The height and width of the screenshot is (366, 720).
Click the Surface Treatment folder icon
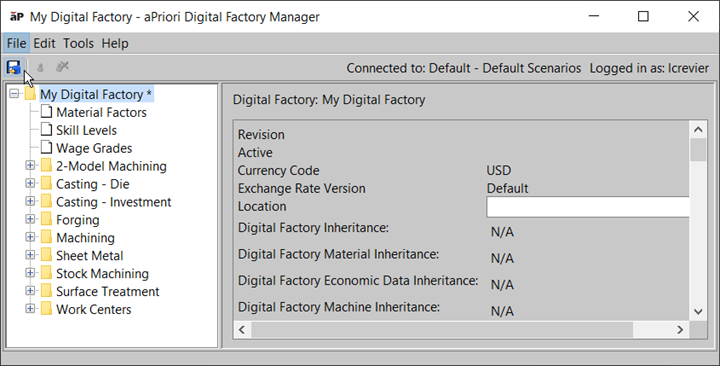(46, 291)
